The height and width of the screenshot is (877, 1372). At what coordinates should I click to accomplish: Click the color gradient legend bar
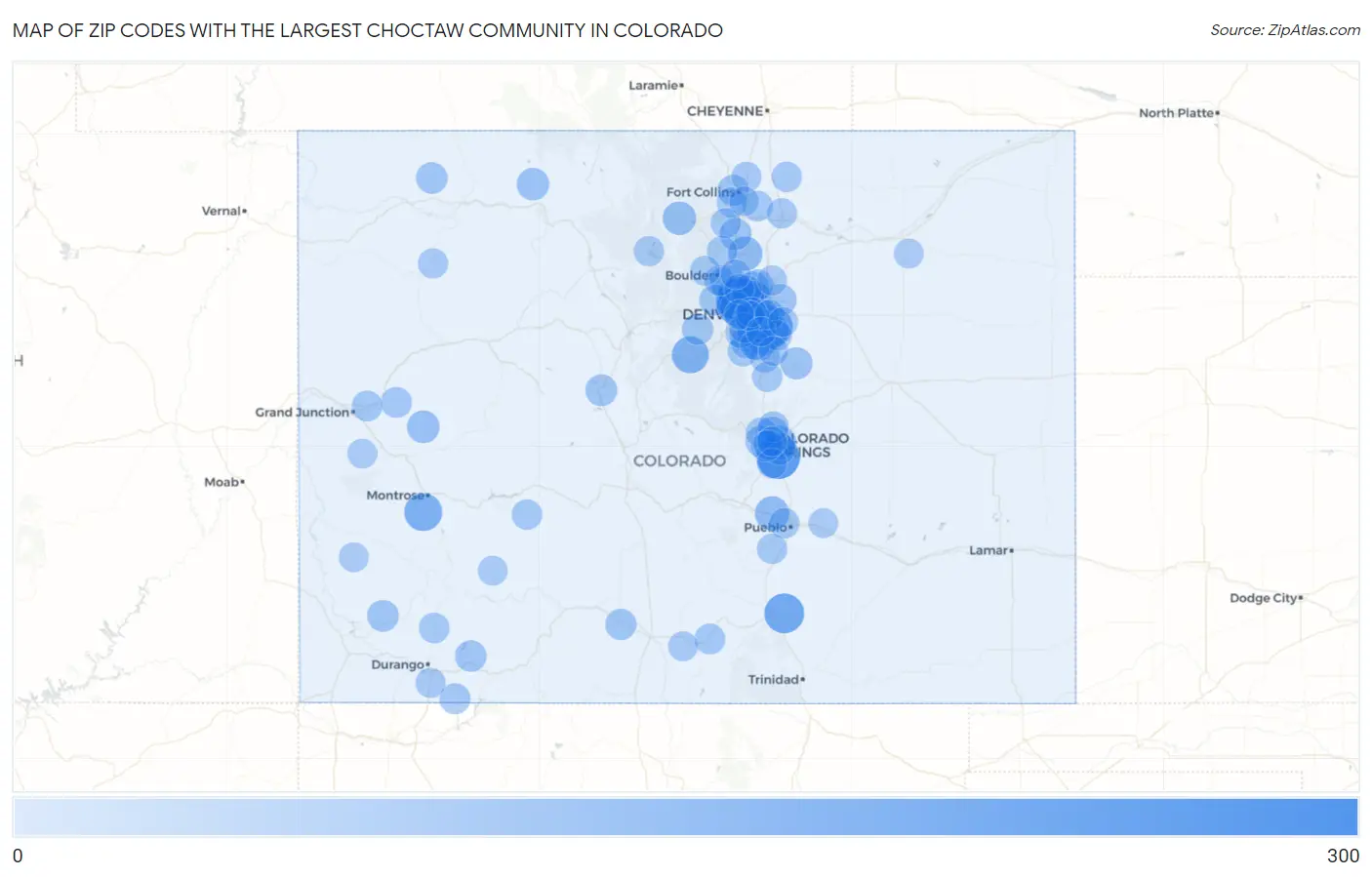pos(686,817)
